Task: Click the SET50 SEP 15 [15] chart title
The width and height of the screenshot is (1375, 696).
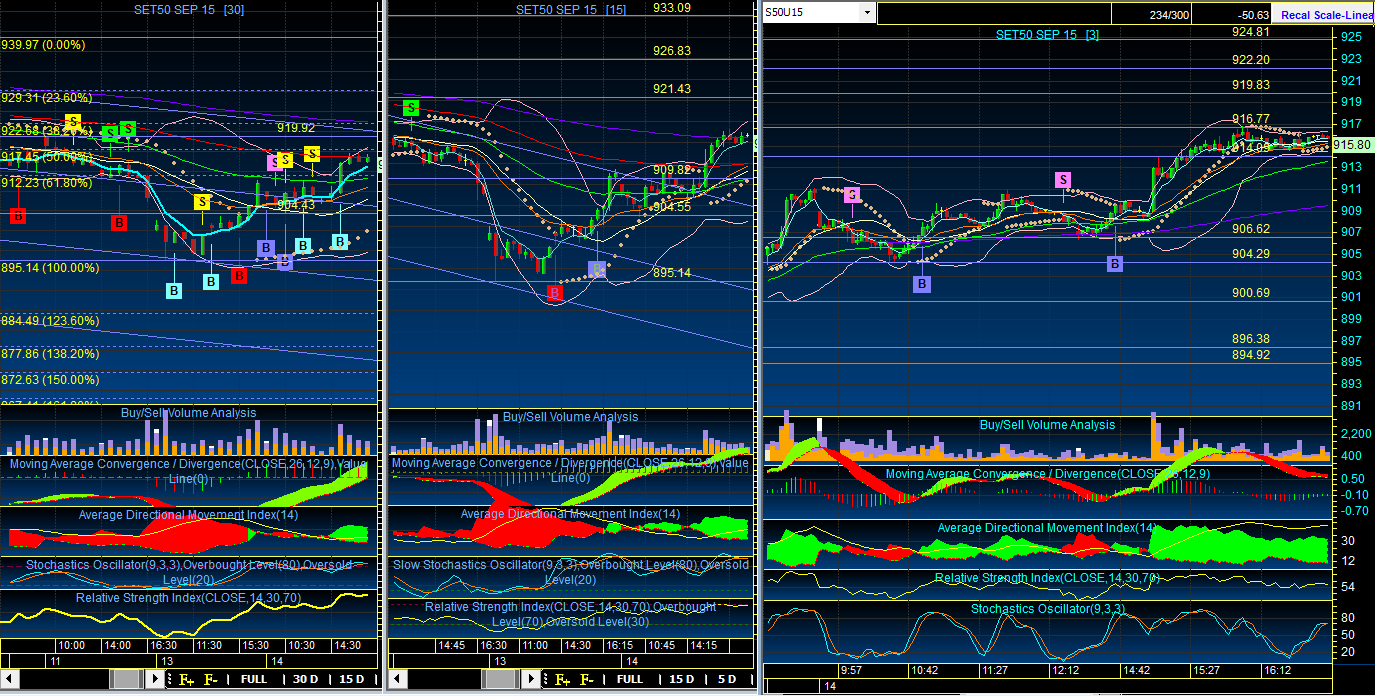Action: click(x=571, y=9)
